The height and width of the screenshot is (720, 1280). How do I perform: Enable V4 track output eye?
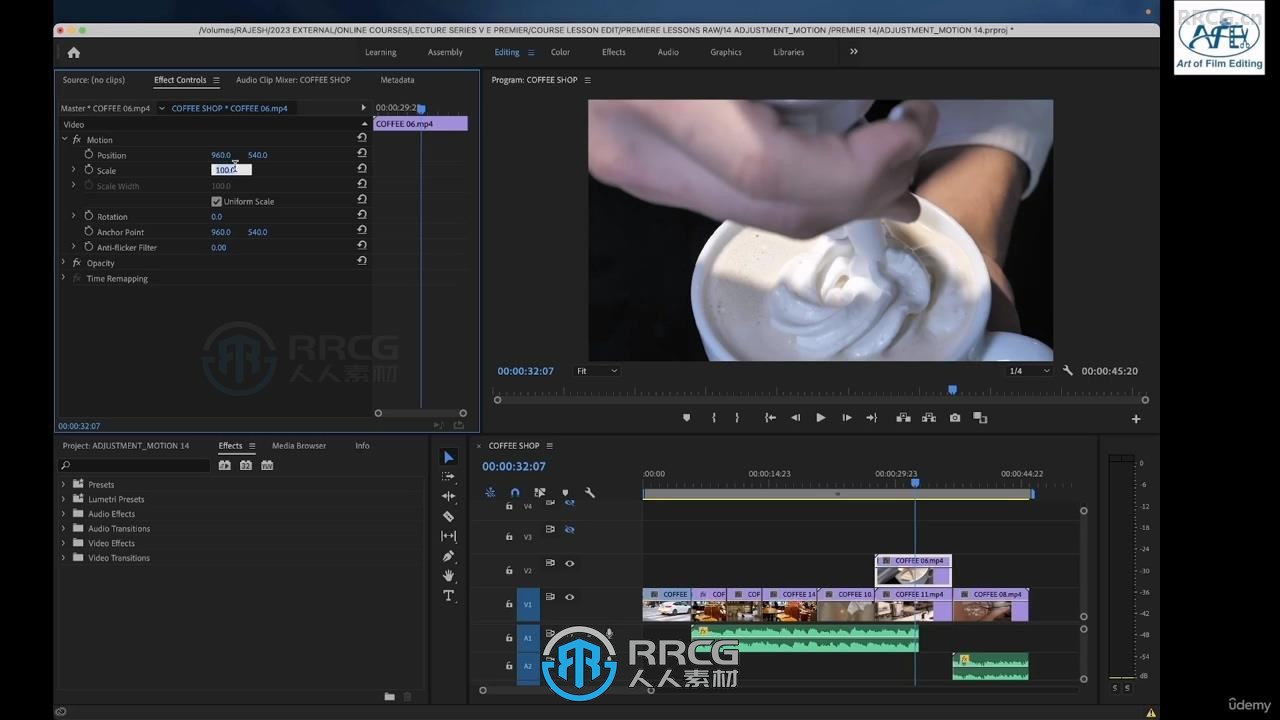(x=569, y=503)
